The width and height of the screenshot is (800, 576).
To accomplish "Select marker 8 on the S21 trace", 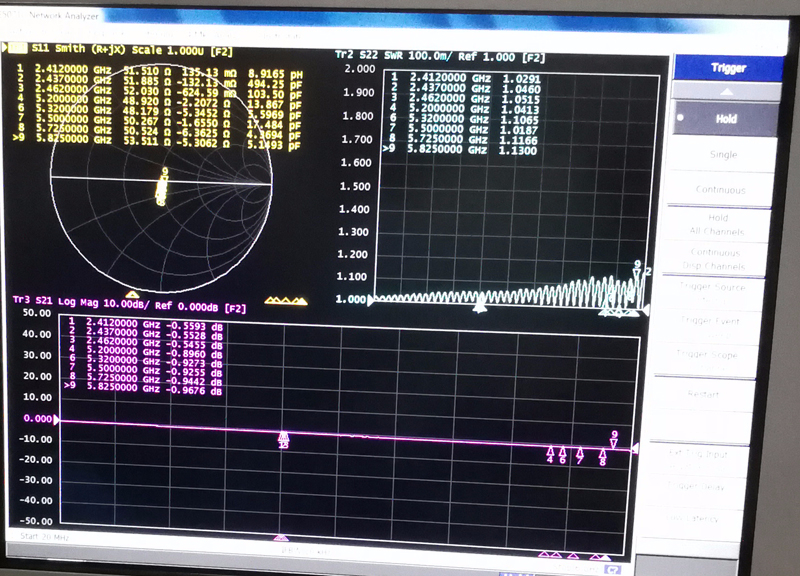I will point(602,457).
